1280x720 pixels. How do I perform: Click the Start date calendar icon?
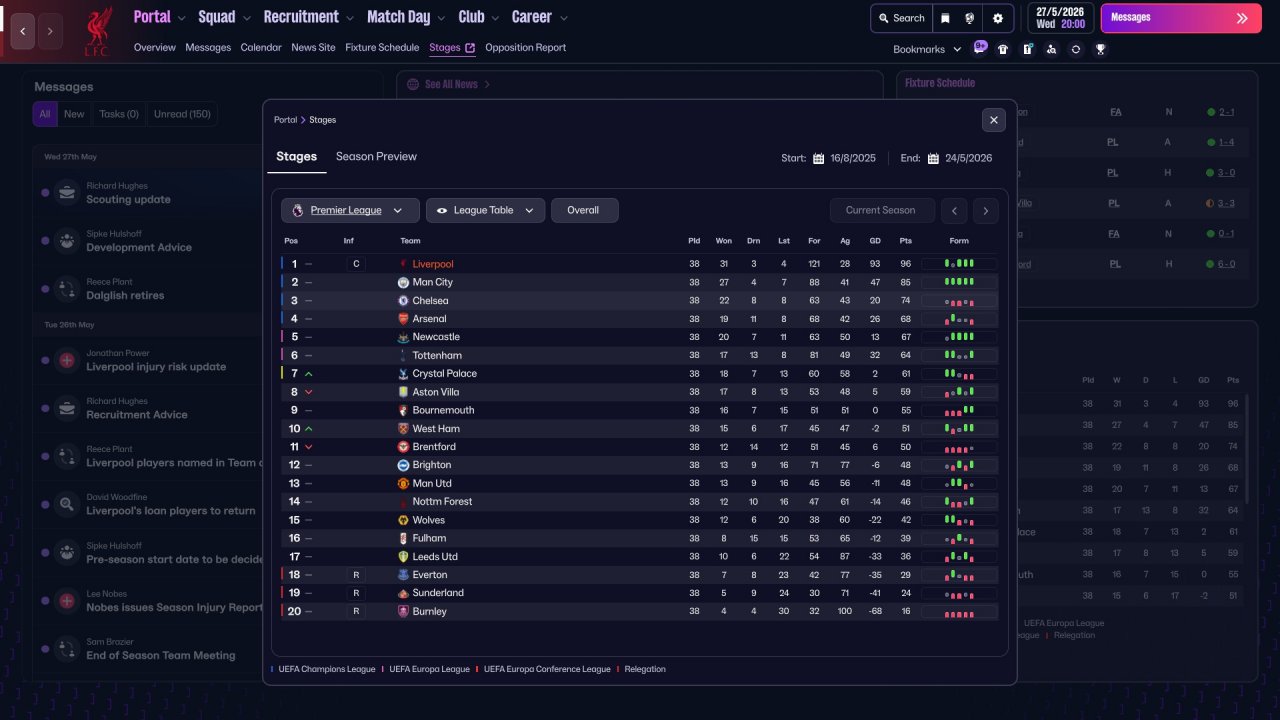click(x=818, y=158)
